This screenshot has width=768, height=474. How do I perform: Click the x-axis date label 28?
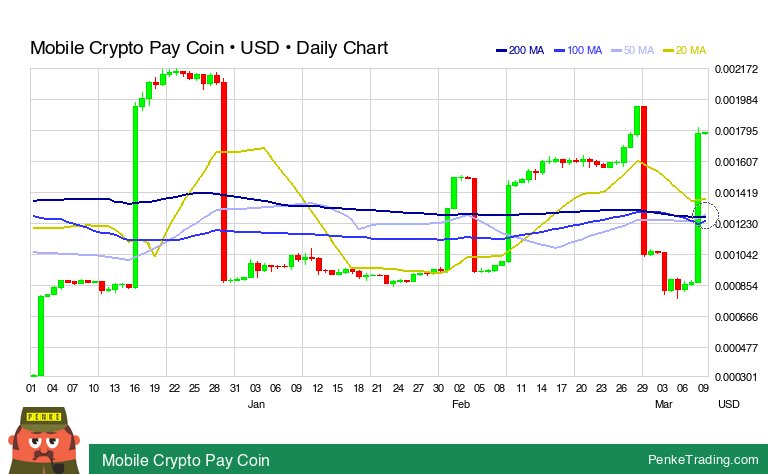pos(214,388)
